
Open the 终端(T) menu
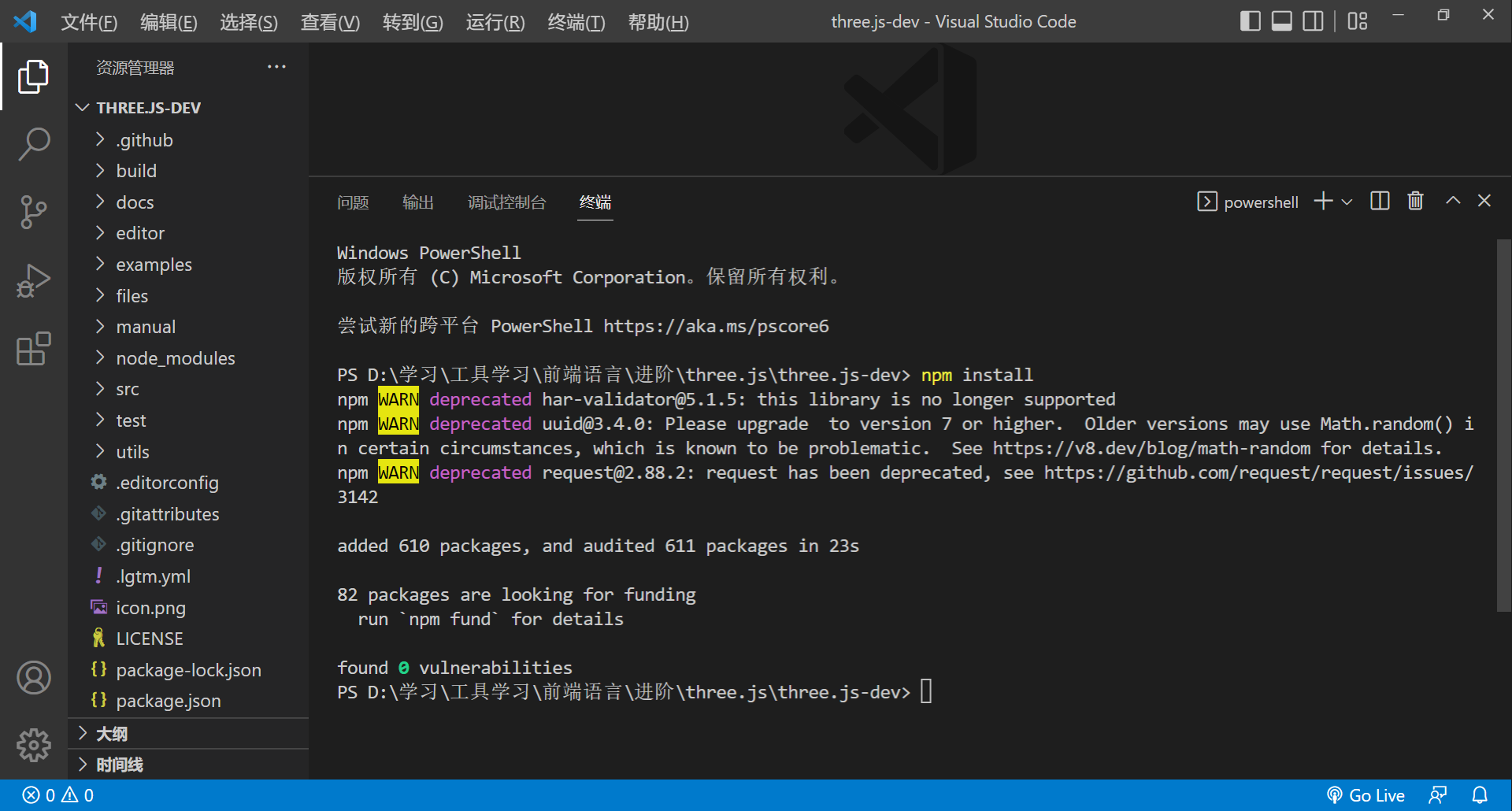point(576,22)
